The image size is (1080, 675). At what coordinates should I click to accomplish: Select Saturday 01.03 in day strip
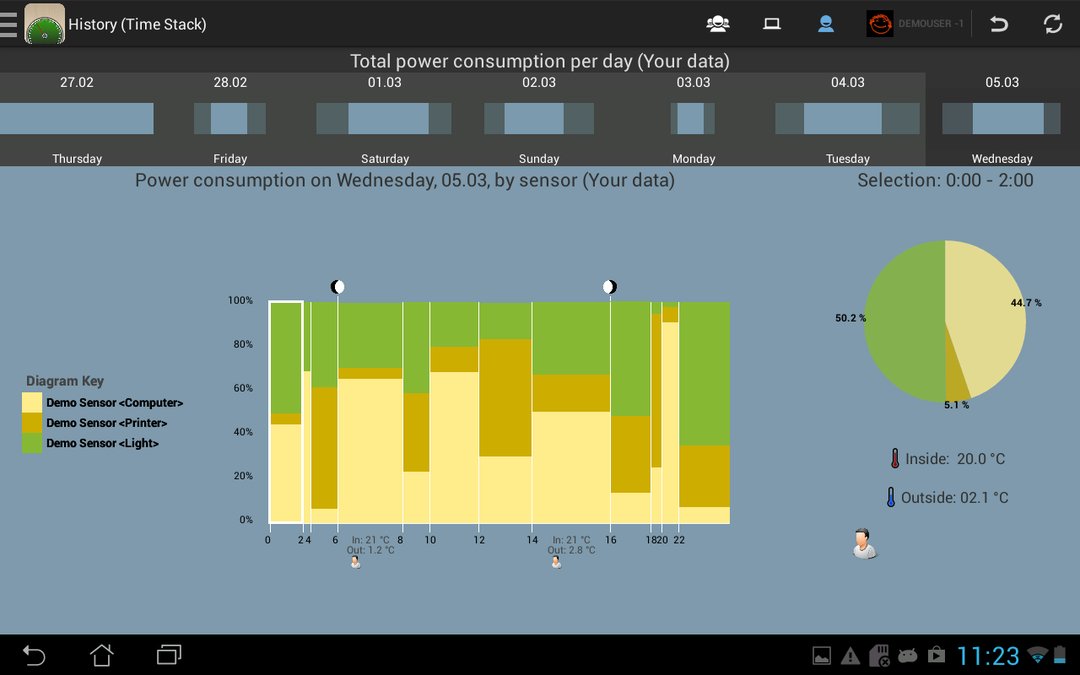click(x=384, y=119)
